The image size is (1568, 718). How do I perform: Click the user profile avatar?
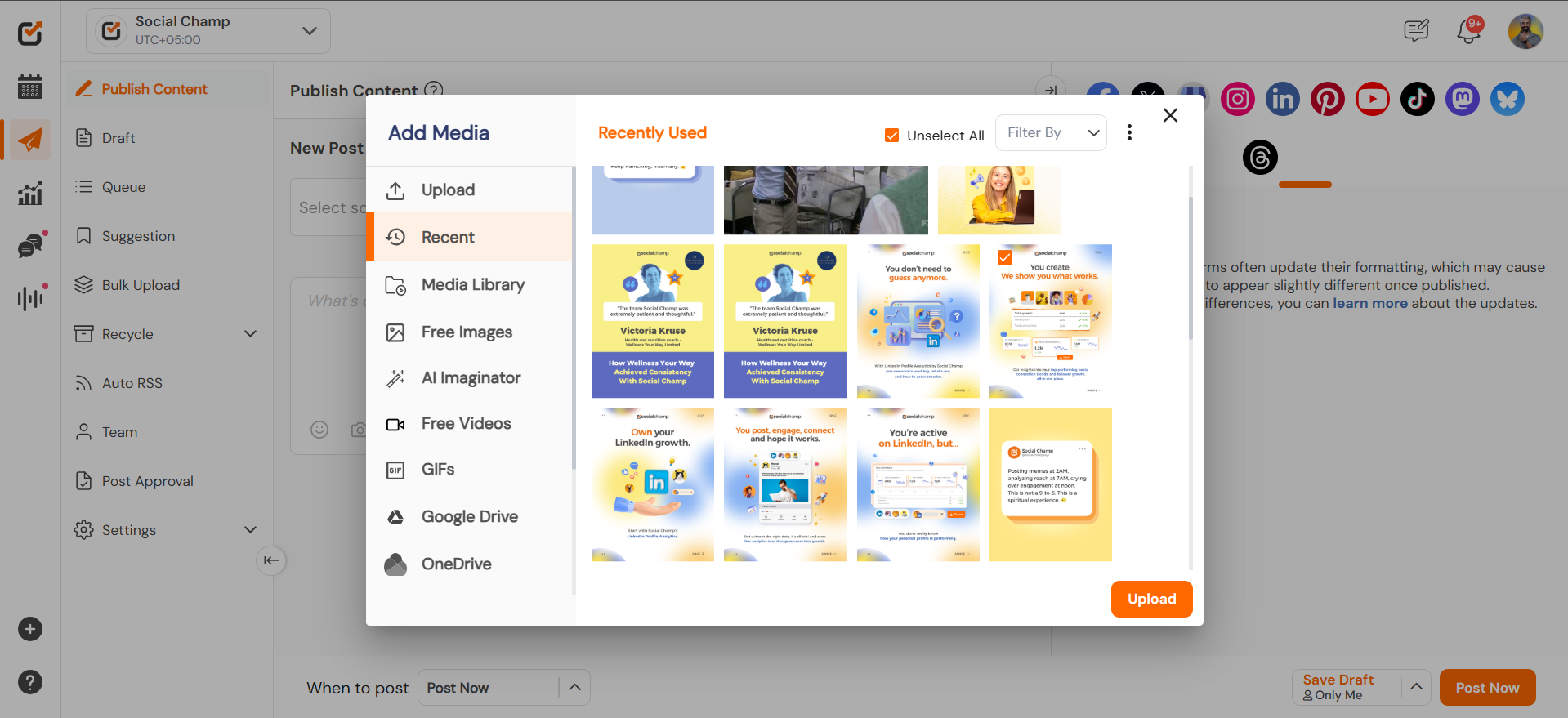(x=1526, y=32)
